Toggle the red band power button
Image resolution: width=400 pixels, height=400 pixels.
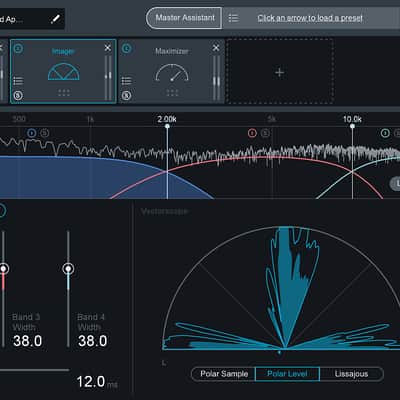[252, 133]
